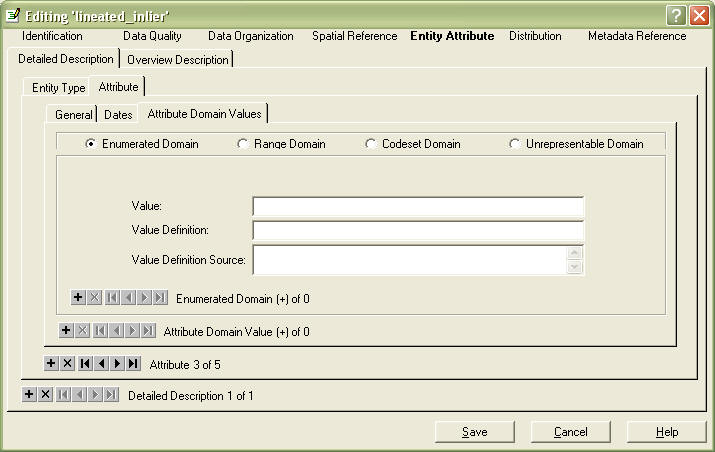Select Range Domain radio button

pos(243,144)
